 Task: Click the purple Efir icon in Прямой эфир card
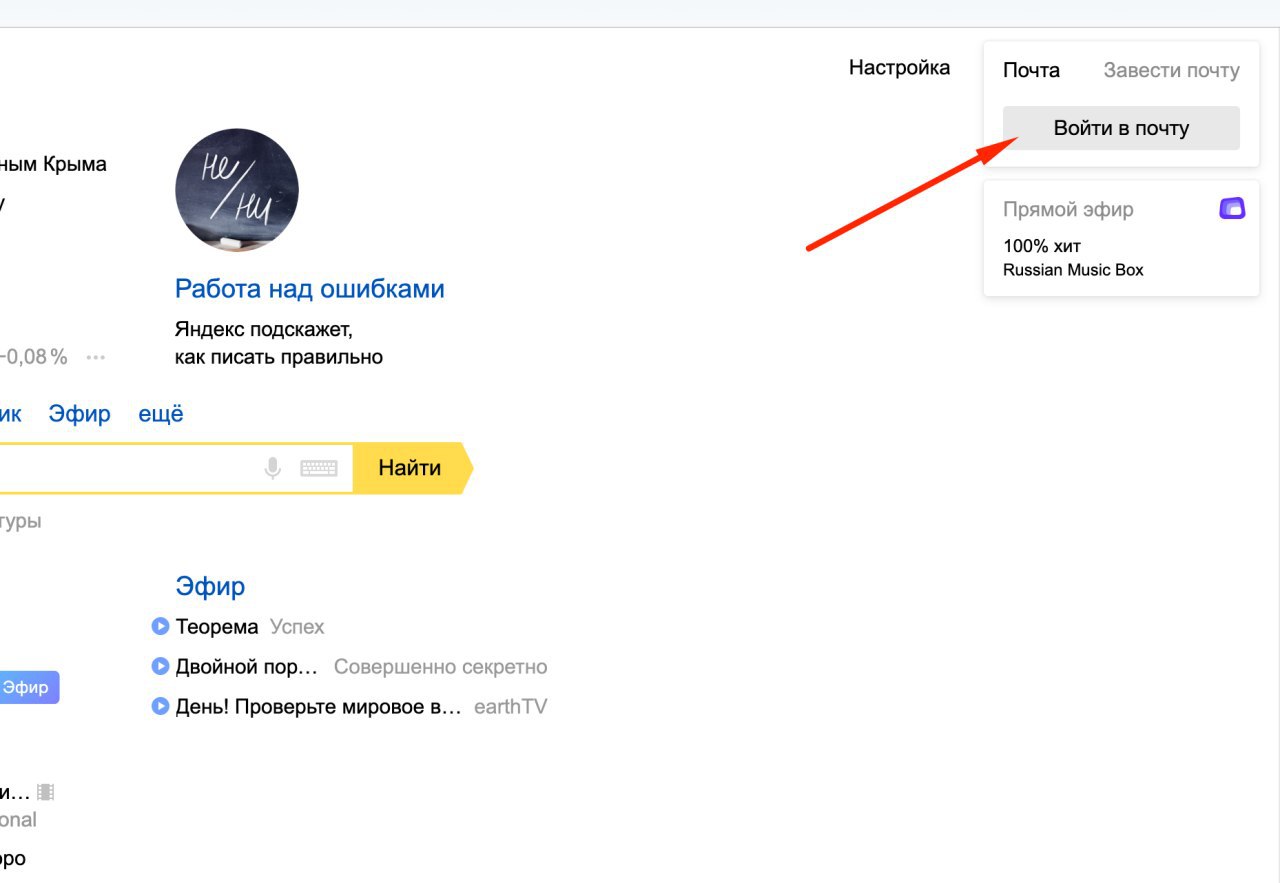(x=1232, y=209)
